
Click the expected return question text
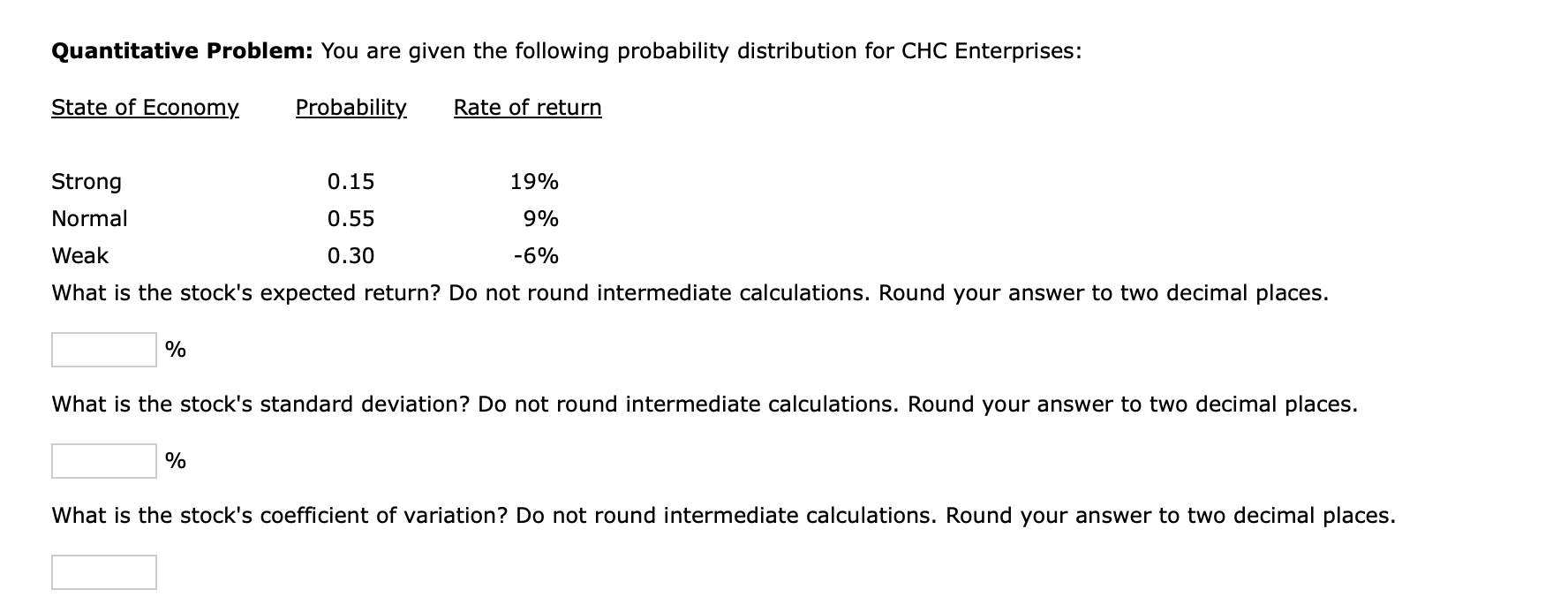(689, 293)
